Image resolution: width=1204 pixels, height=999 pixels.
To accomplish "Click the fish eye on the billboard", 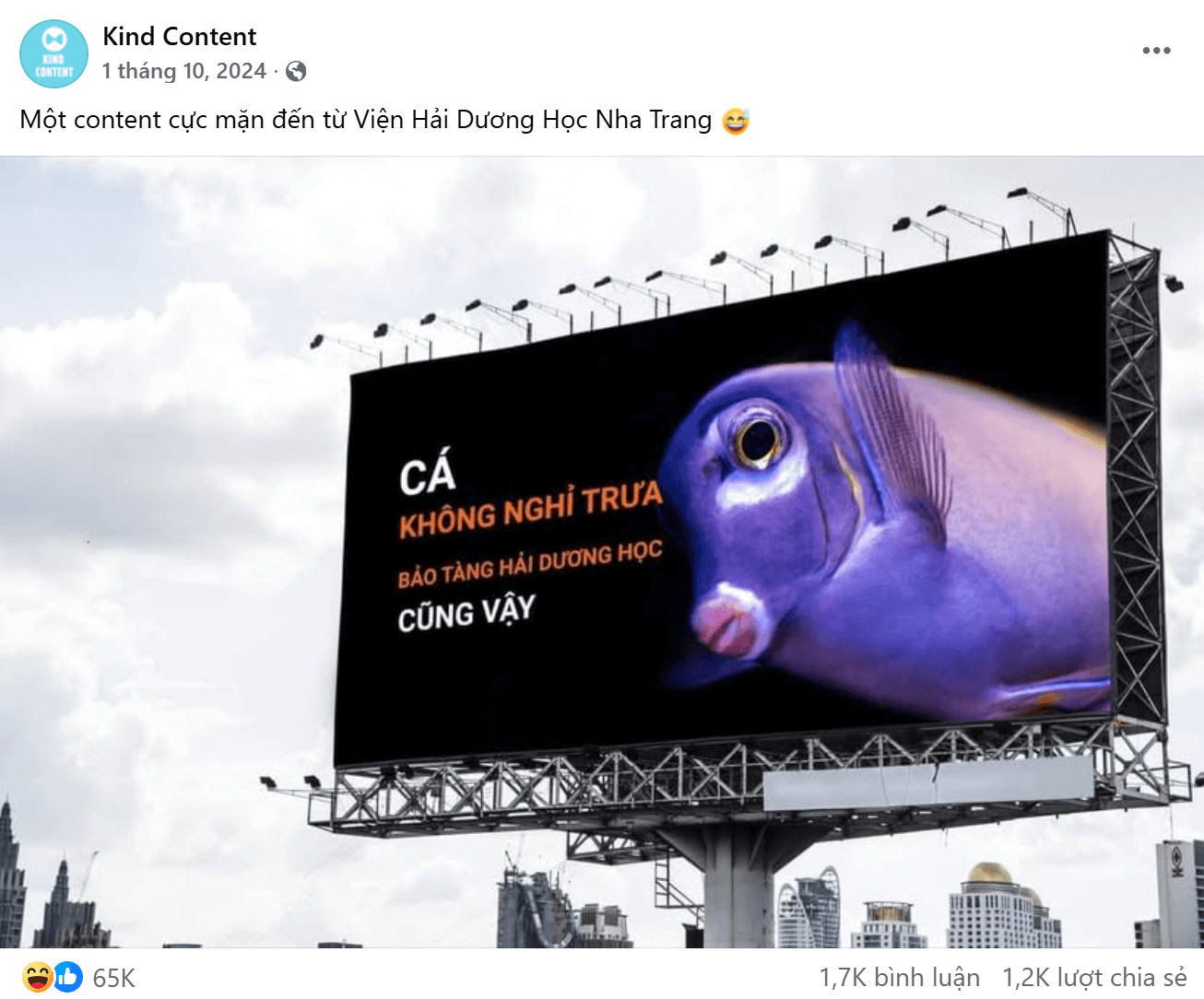I will [758, 439].
